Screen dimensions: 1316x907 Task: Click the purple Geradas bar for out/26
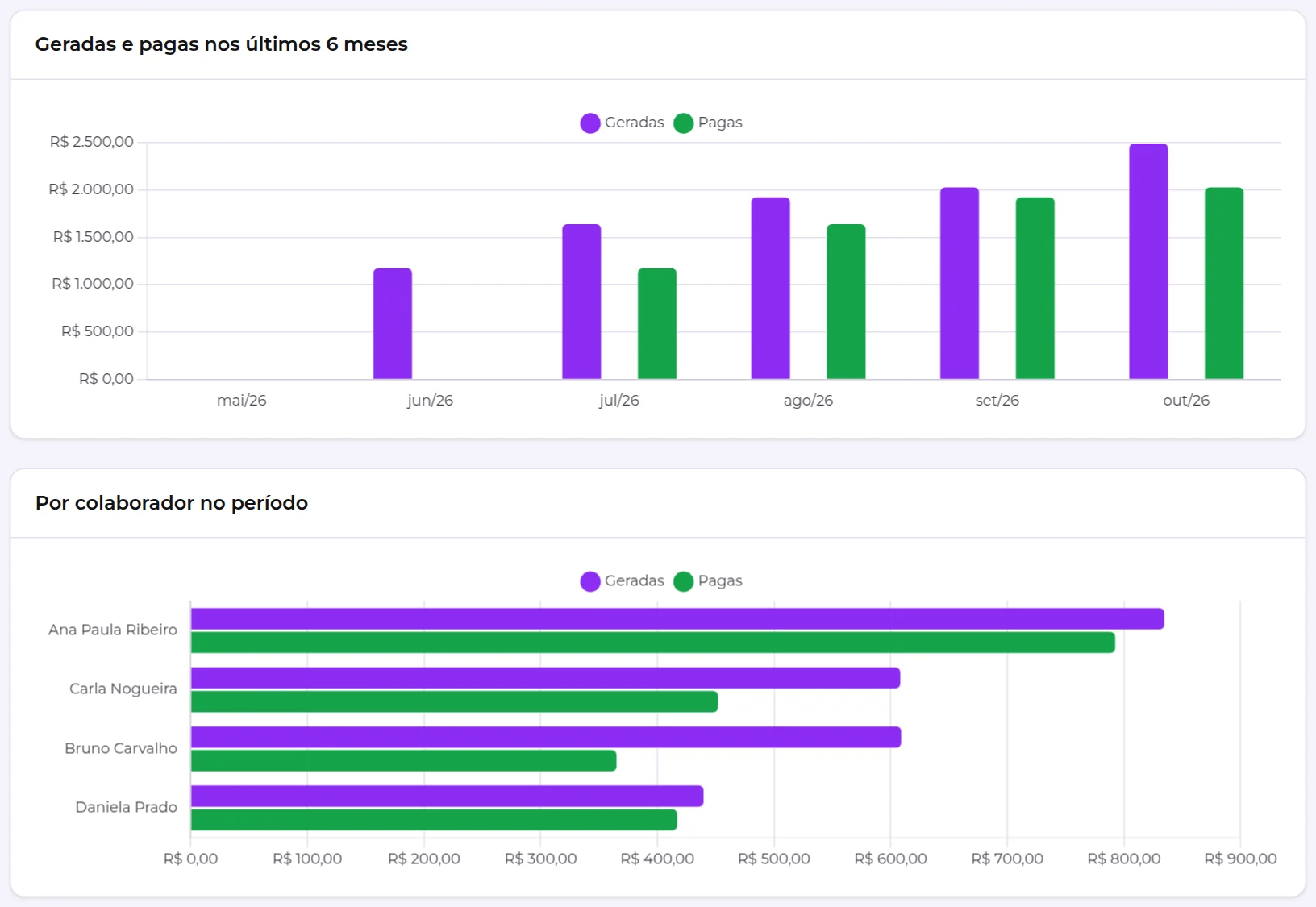pos(1148,261)
